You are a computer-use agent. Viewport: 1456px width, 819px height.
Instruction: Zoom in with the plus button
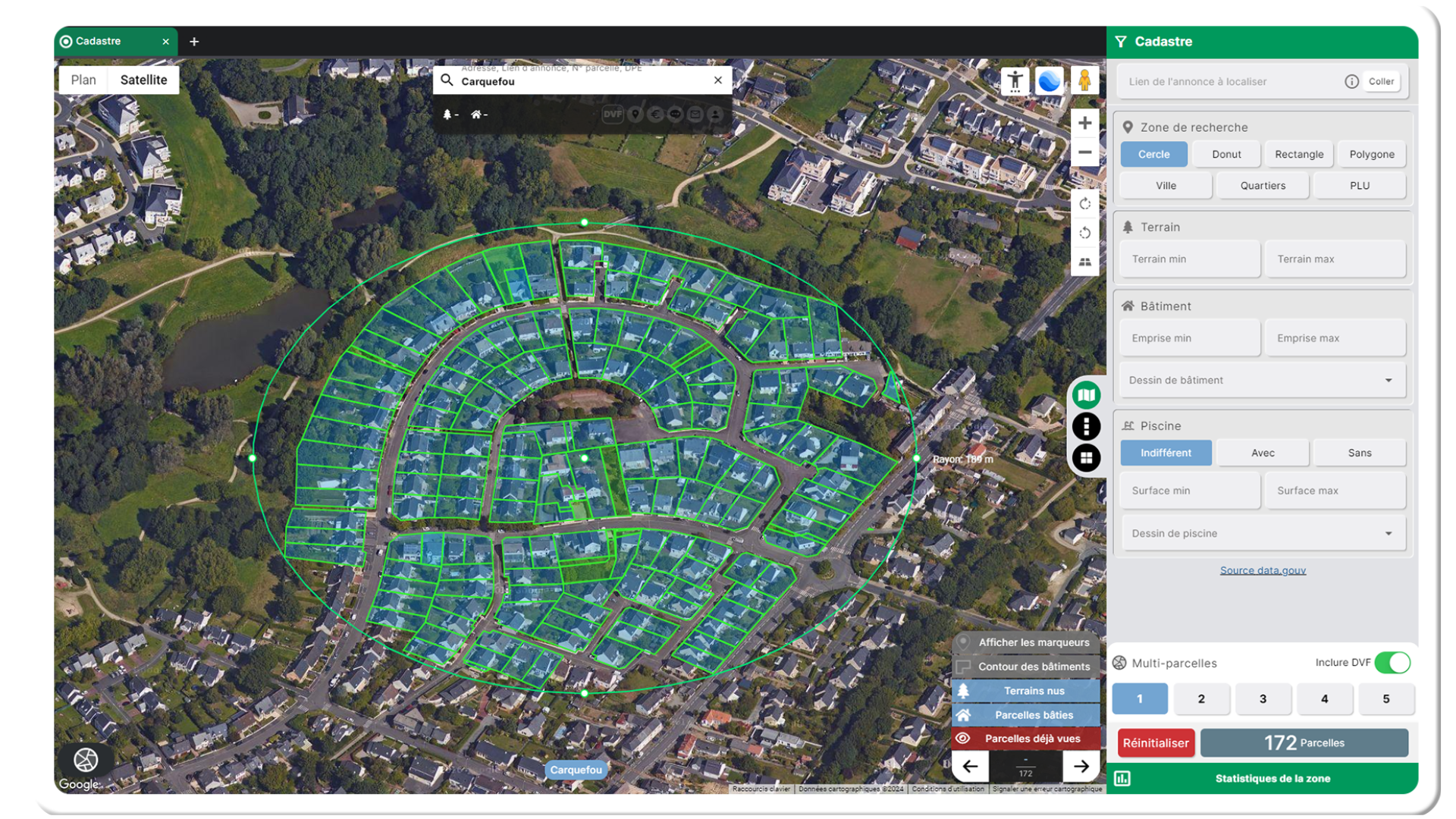click(1085, 123)
